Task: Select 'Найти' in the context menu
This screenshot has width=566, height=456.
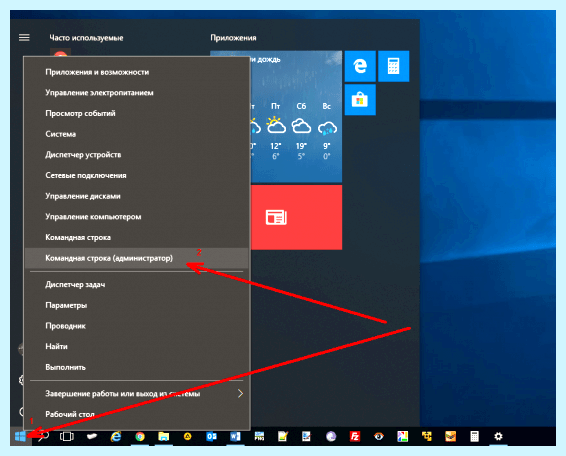Action: [137, 347]
